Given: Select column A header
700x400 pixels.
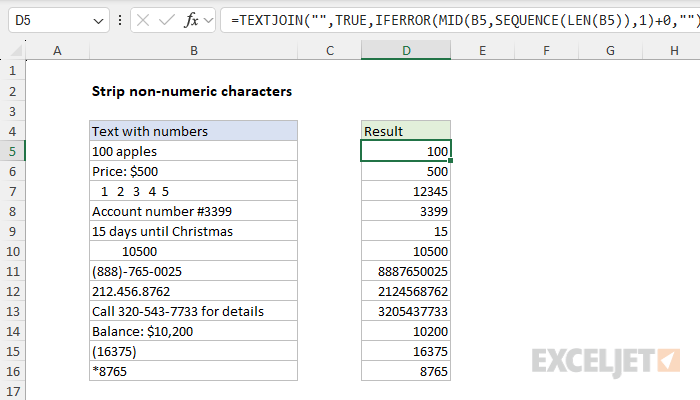Looking at the screenshot, I should [x=58, y=50].
